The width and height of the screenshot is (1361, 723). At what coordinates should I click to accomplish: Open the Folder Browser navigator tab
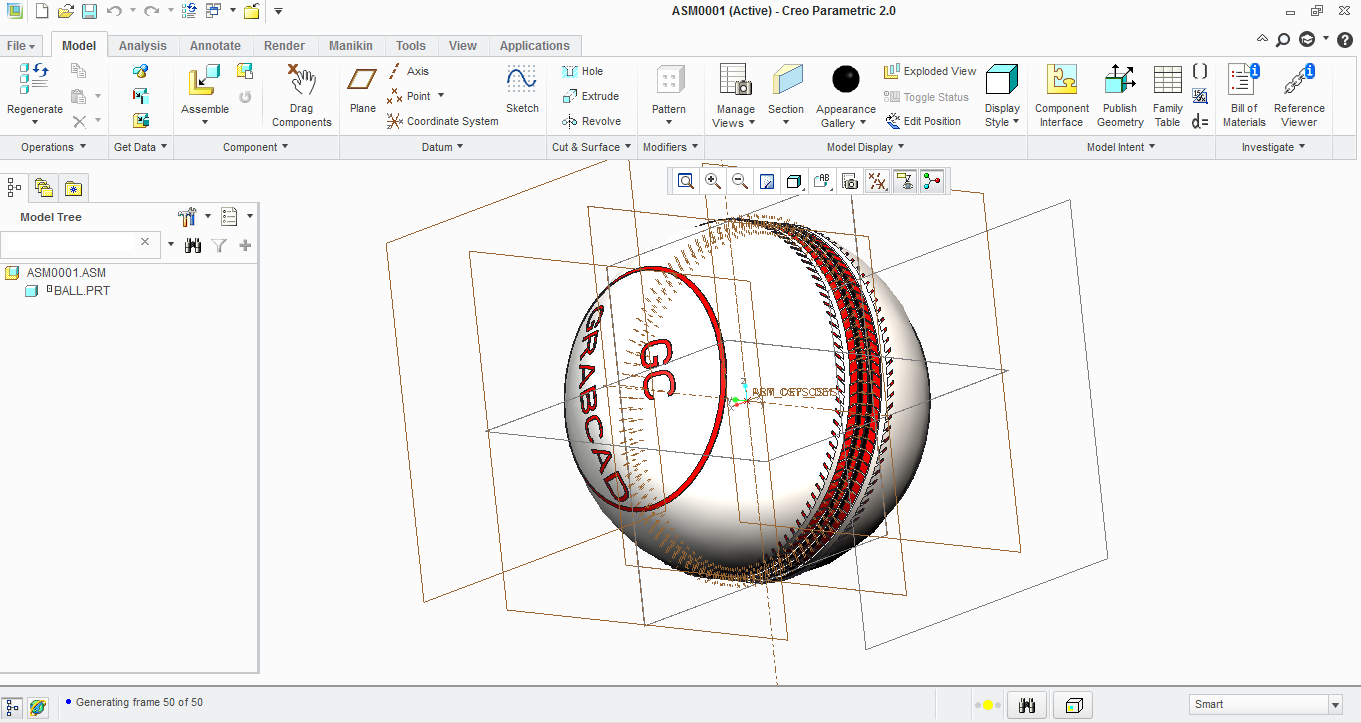[x=43, y=187]
